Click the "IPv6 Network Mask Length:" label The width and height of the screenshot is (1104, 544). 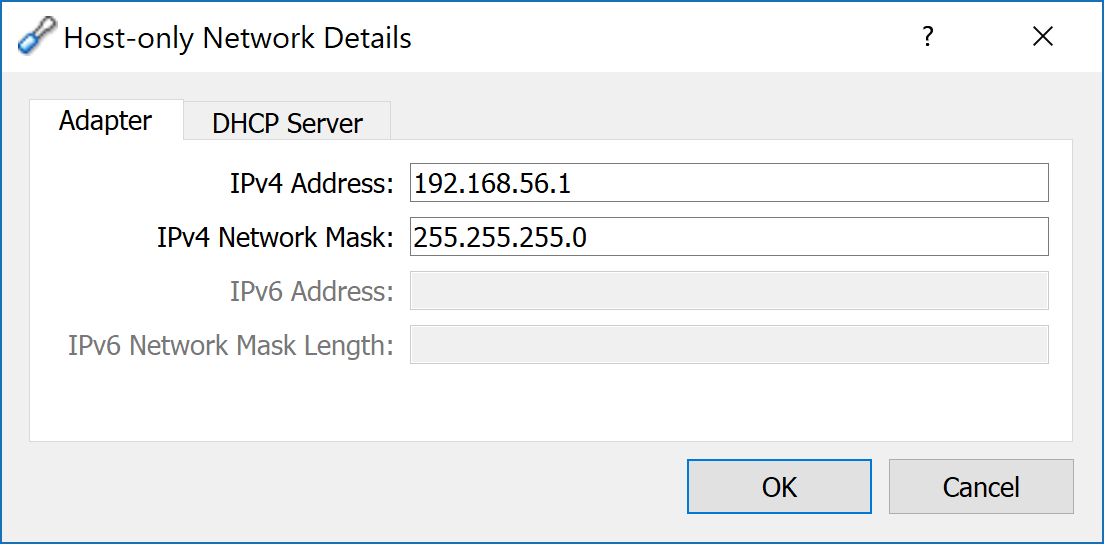(230, 346)
